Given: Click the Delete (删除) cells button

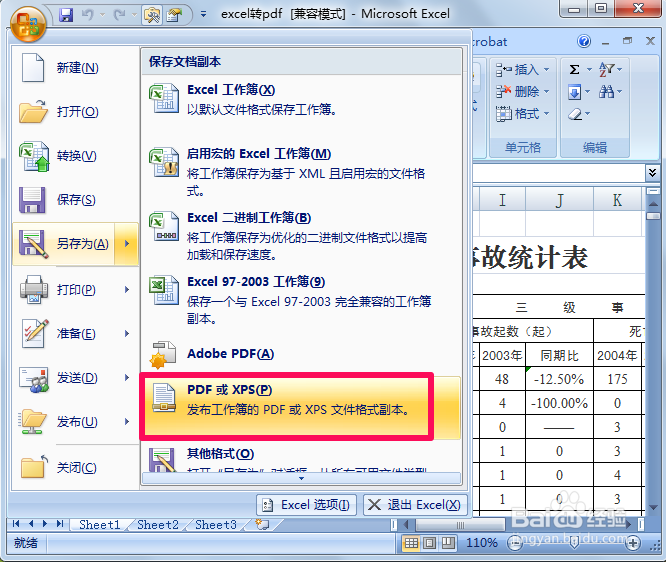Looking at the screenshot, I should pos(518,91).
